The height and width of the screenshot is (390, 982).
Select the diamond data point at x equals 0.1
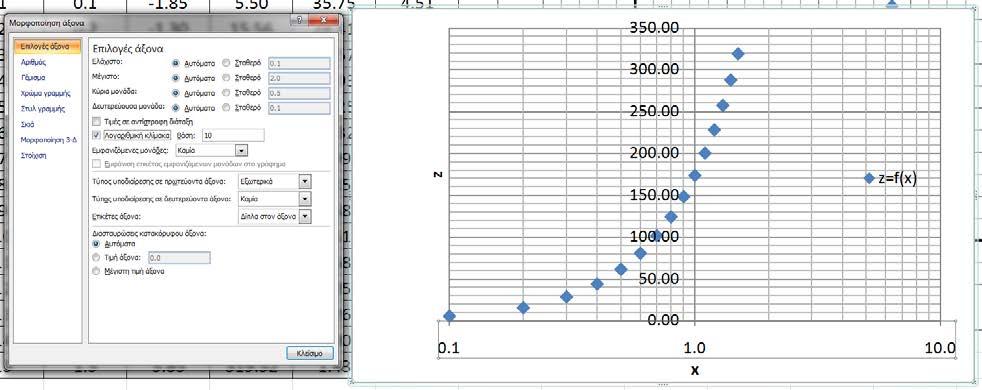pos(450,316)
